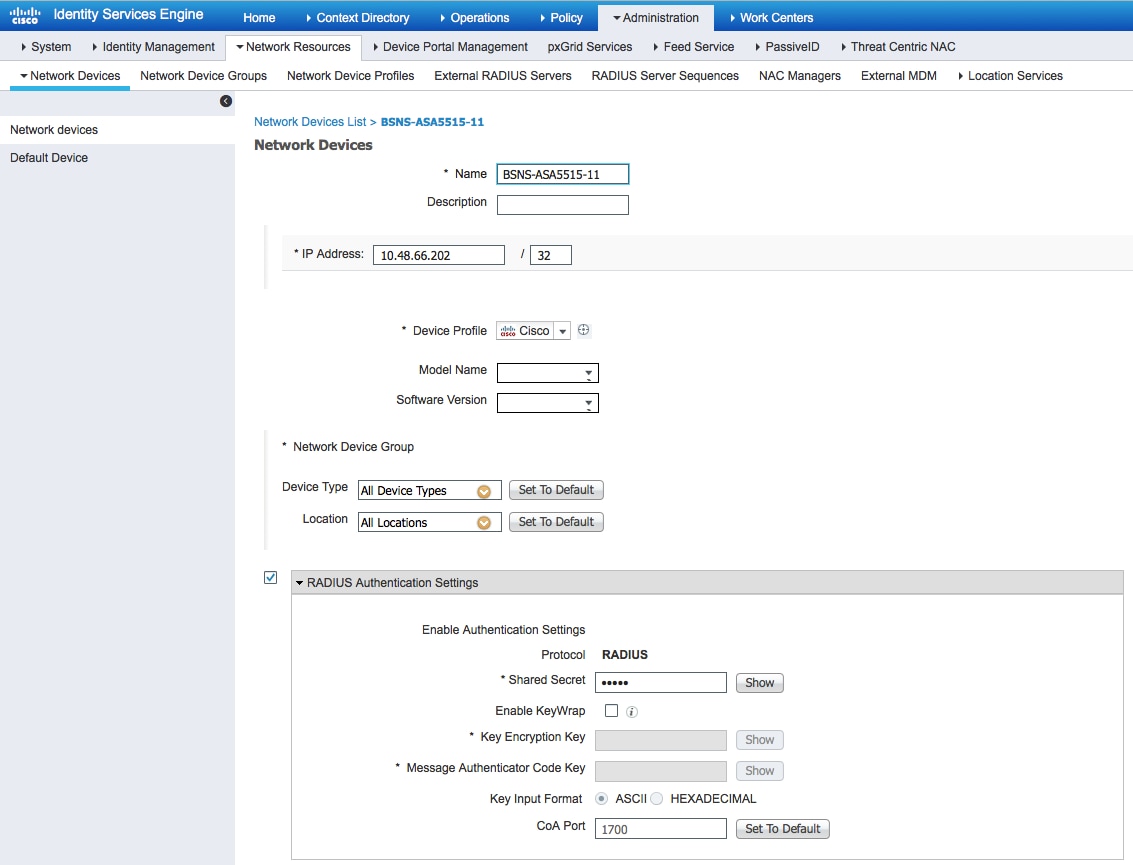Viewport: 1133px width, 865px height.
Task: Open the Model Name dropdown
Action: coord(548,373)
